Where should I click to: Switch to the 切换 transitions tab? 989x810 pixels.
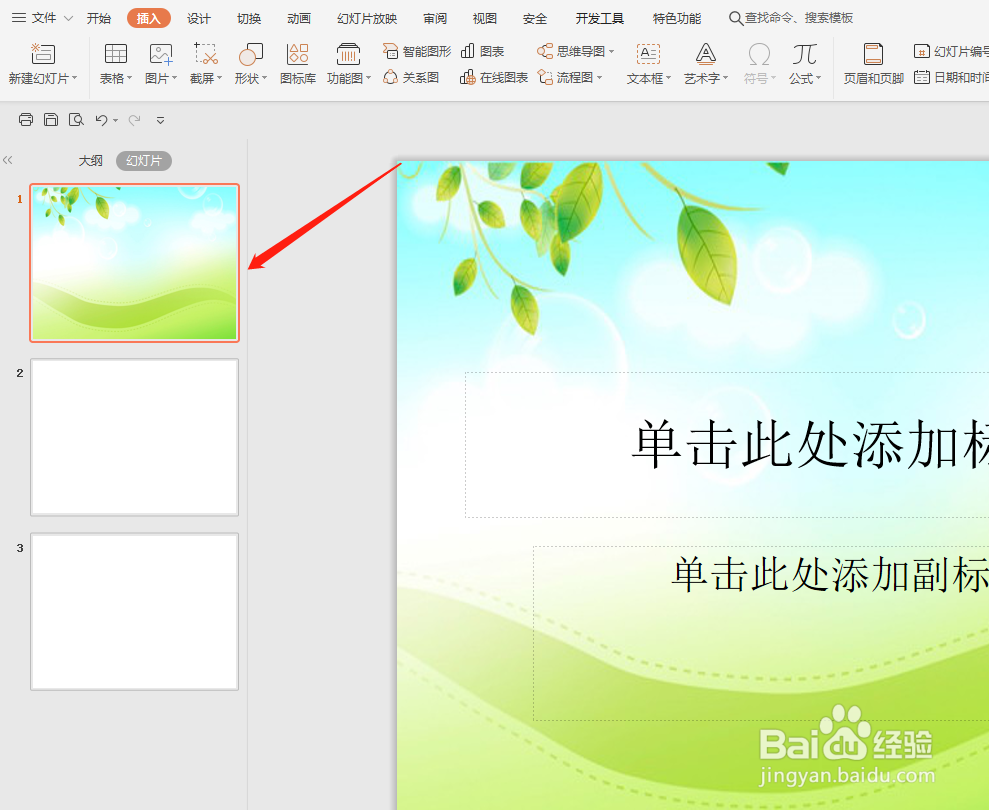click(x=249, y=18)
